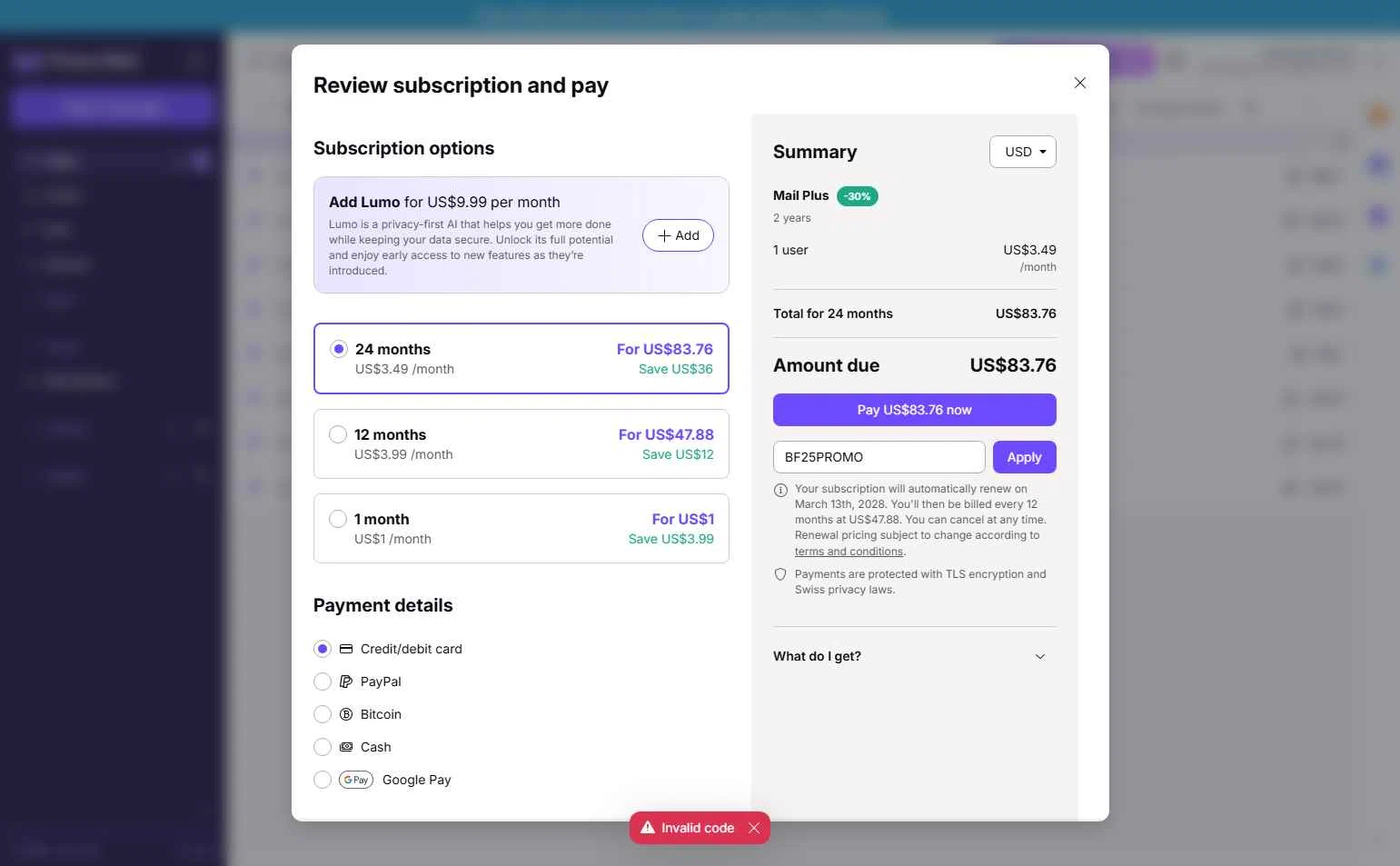Choose Credit/debit card payment
Screen dimensions: 1400x866
[x=323, y=649]
